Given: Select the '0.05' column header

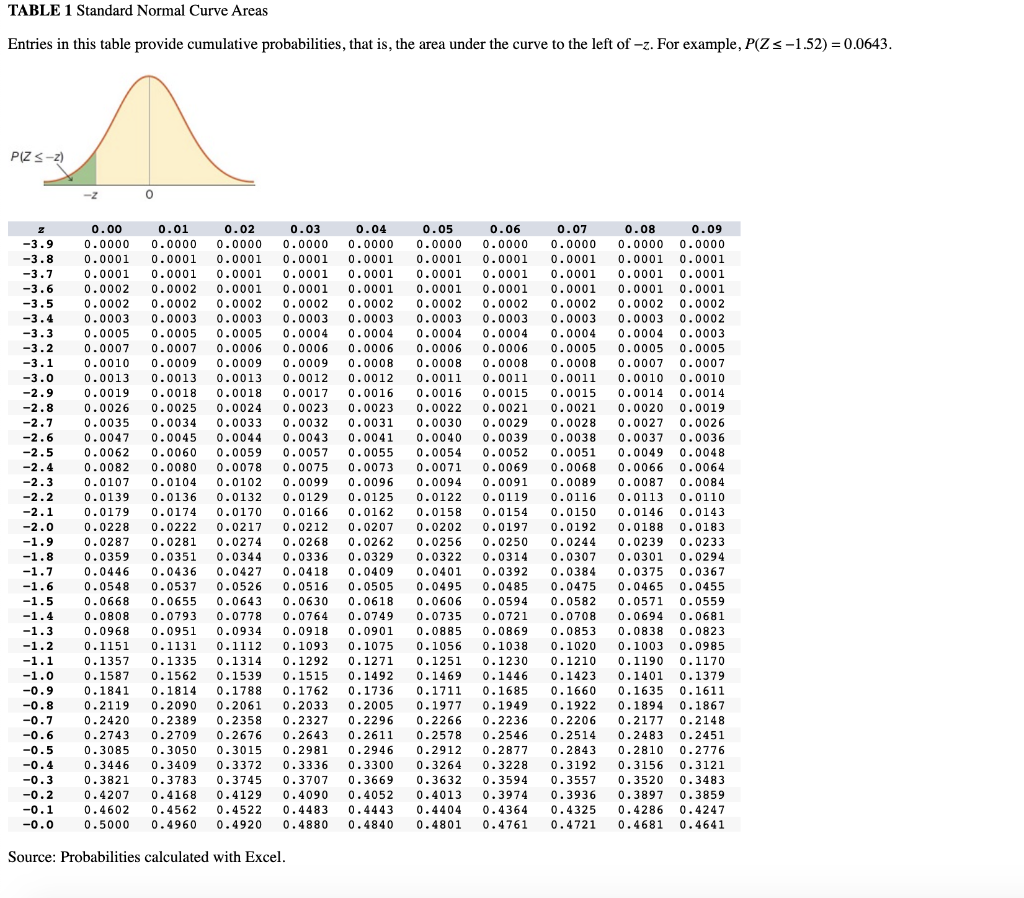Looking at the screenshot, I should 436,228.
